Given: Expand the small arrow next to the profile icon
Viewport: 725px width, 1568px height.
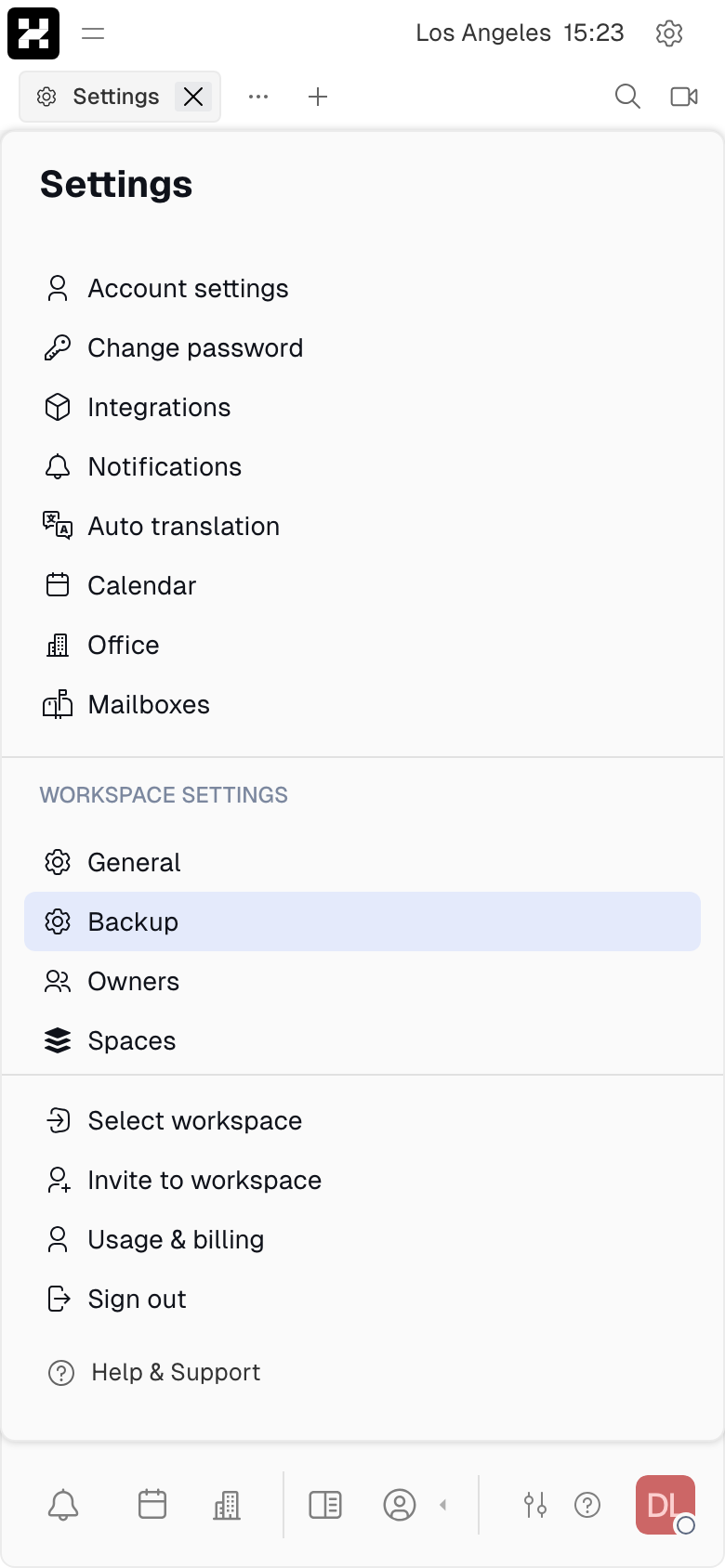Looking at the screenshot, I should pyautogui.click(x=443, y=1505).
